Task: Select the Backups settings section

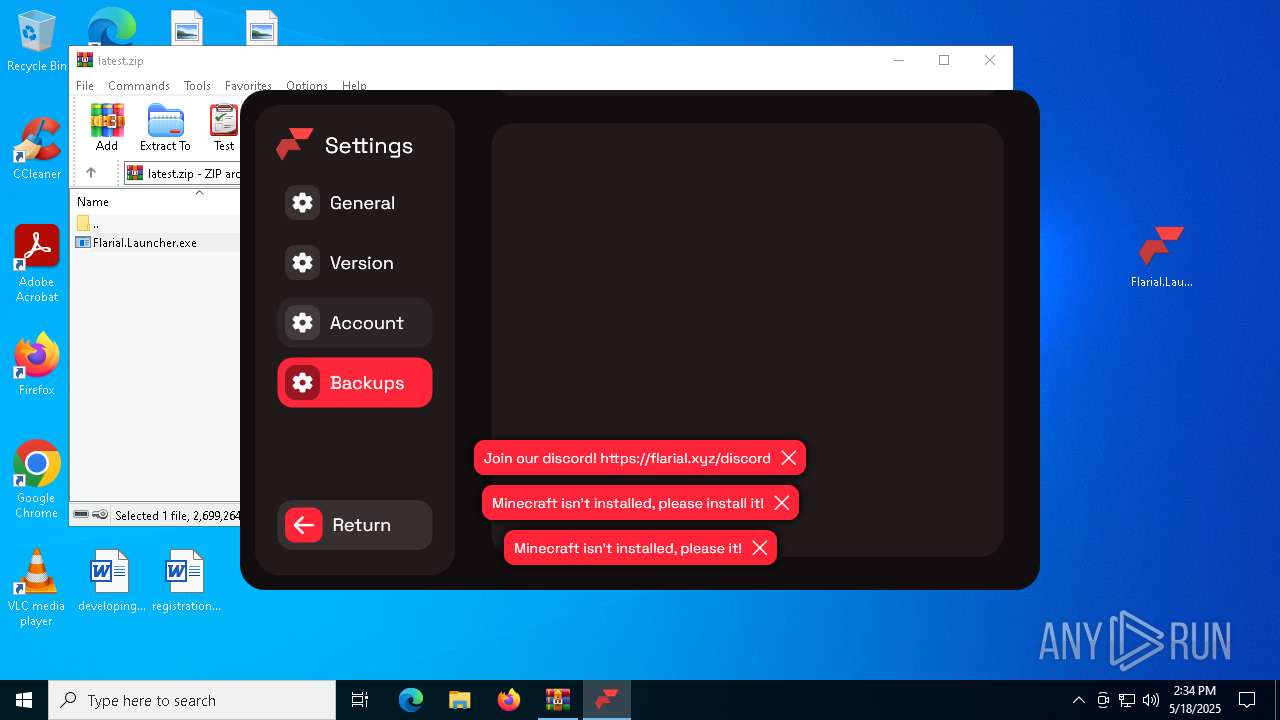Action: tap(354, 383)
